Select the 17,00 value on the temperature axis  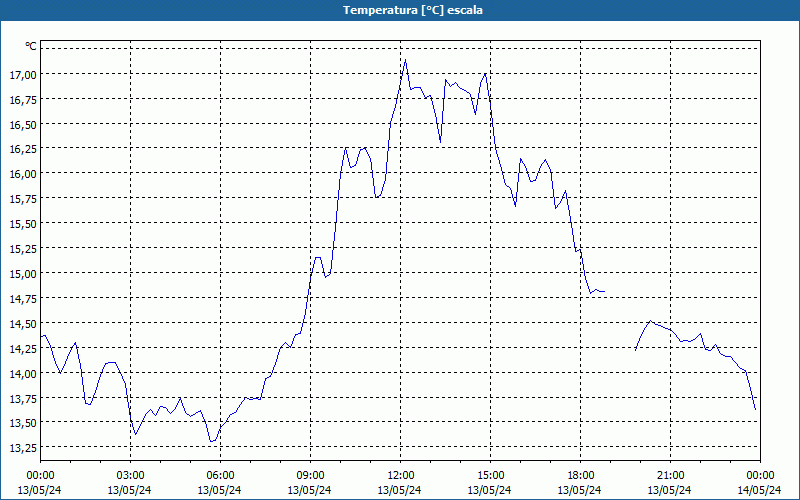point(23,74)
